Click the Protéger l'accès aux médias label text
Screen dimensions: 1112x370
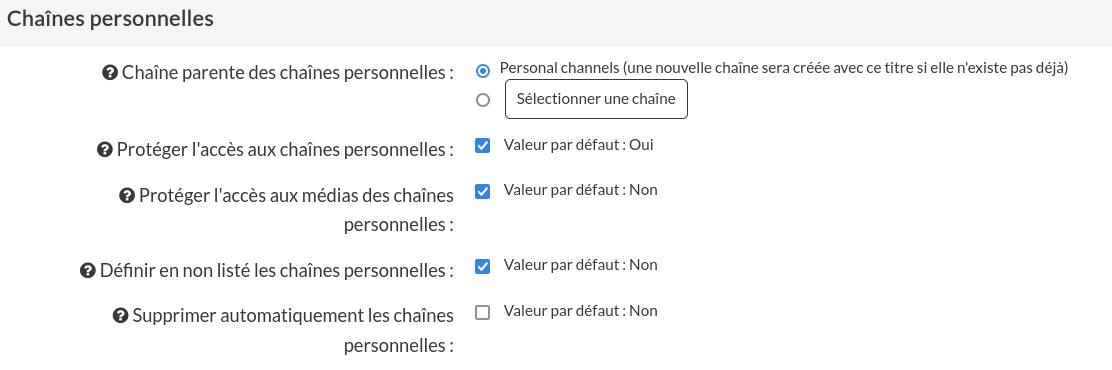(296, 210)
